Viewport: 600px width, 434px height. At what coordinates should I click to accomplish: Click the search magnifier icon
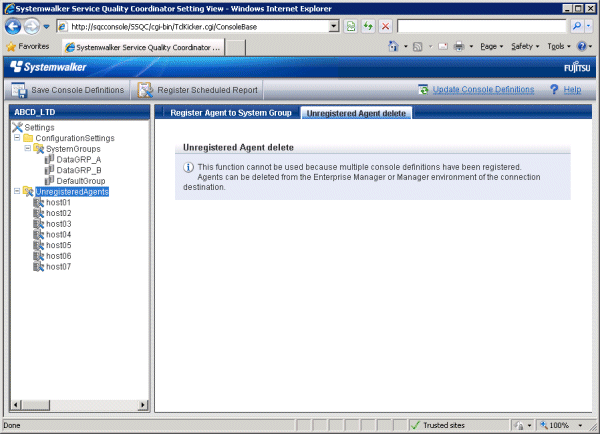pyautogui.click(x=576, y=26)
